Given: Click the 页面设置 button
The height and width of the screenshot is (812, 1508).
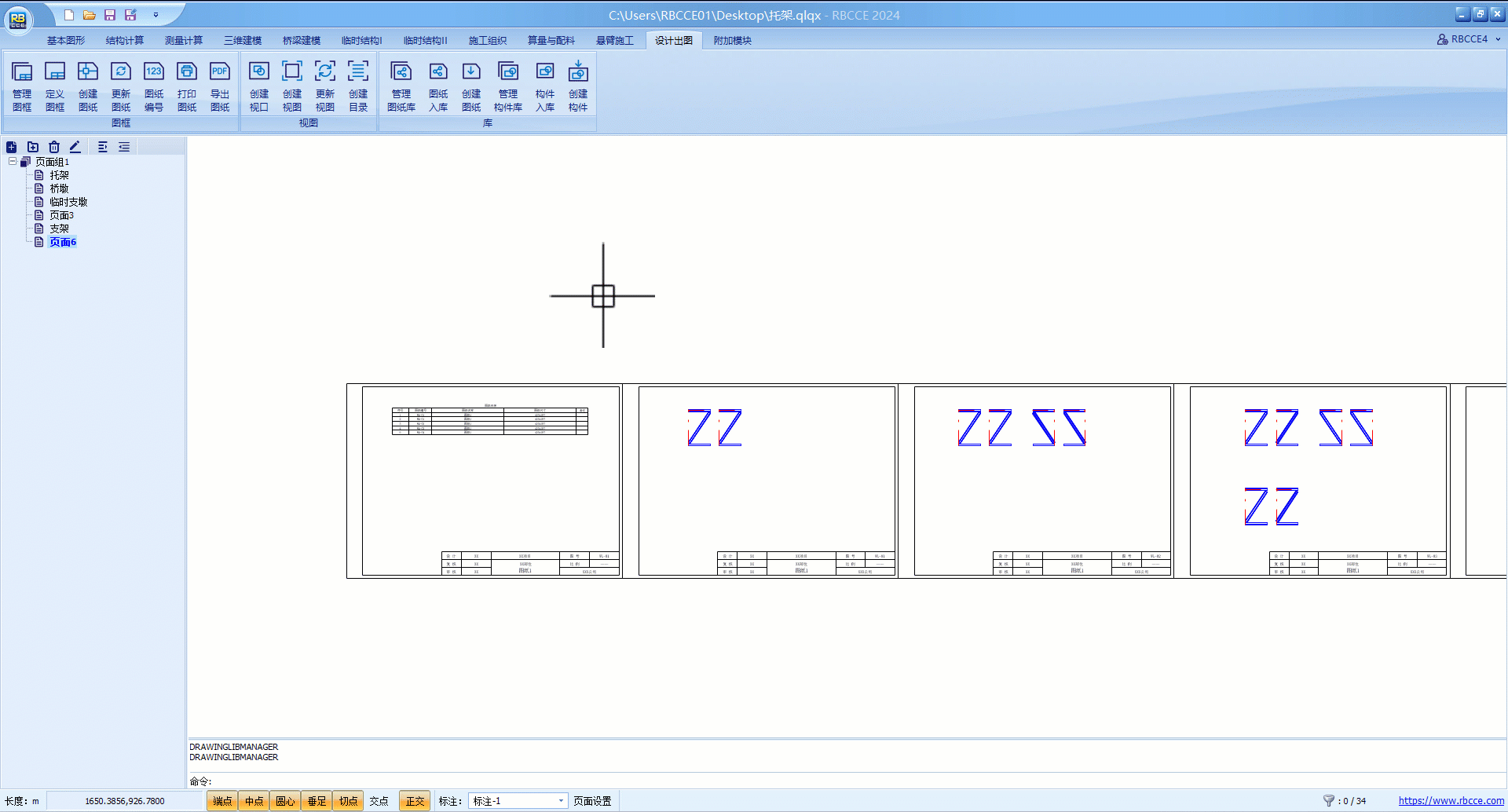Looking at the screenshot, I should 592,801.
